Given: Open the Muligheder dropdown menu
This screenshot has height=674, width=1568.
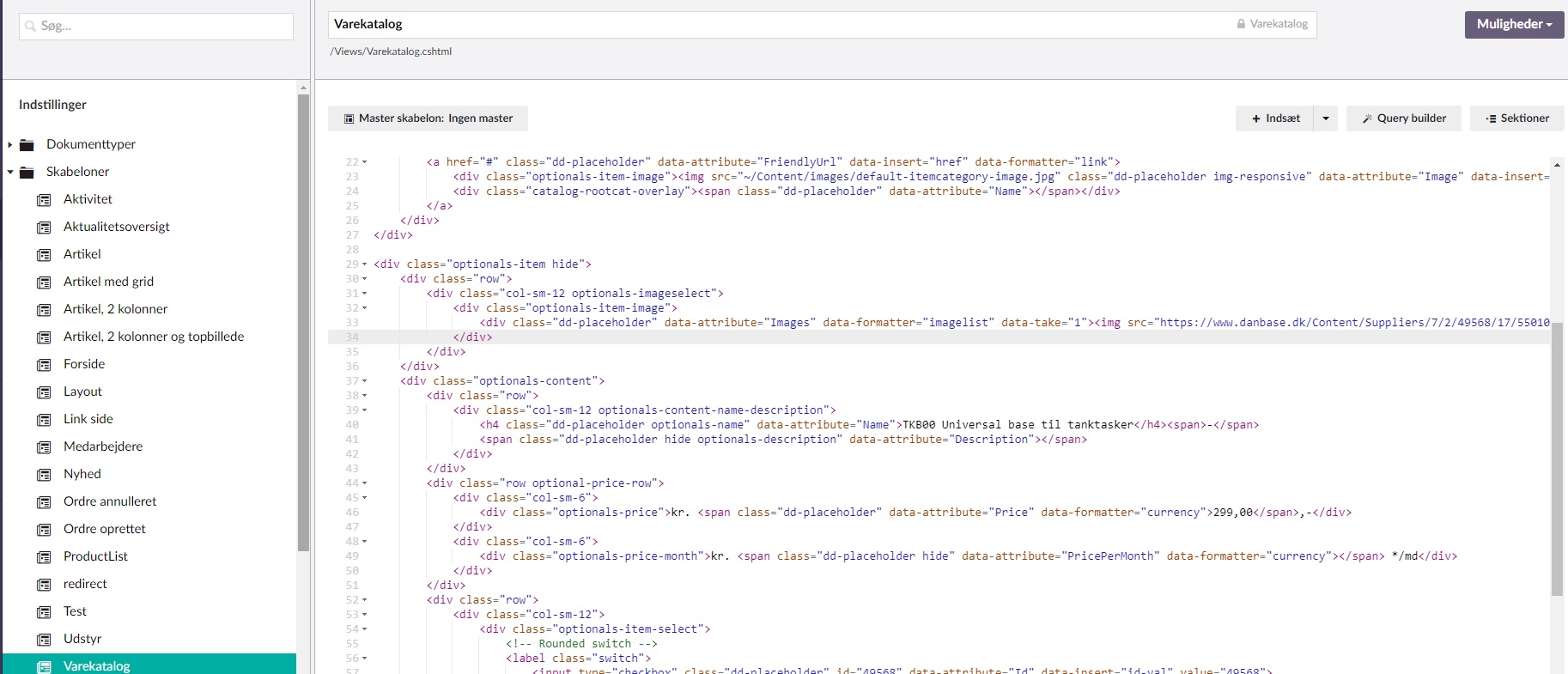Looking at the screenshot, I should click(1514, 24).
